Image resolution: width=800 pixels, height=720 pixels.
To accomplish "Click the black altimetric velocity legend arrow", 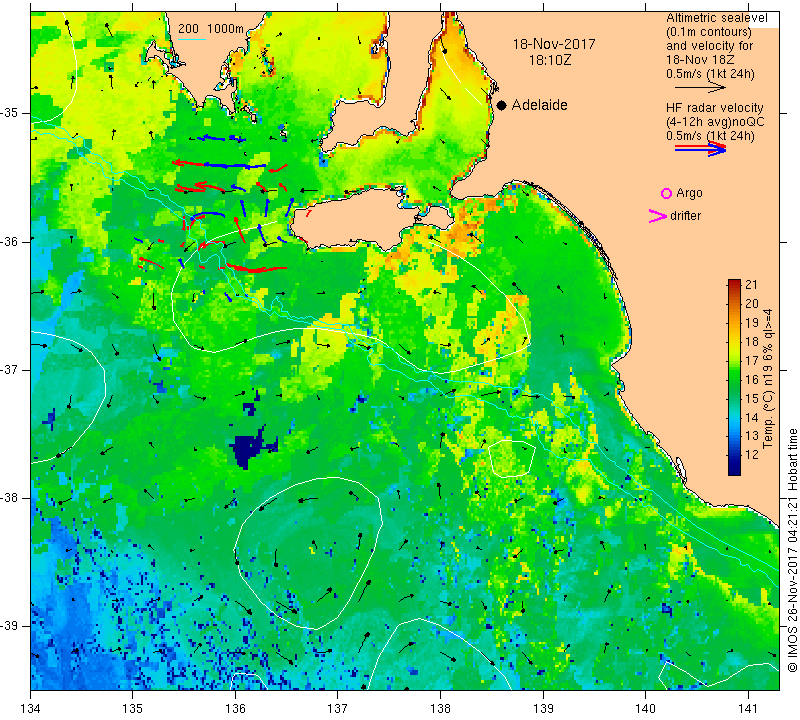I will click(x=700, y=88).
